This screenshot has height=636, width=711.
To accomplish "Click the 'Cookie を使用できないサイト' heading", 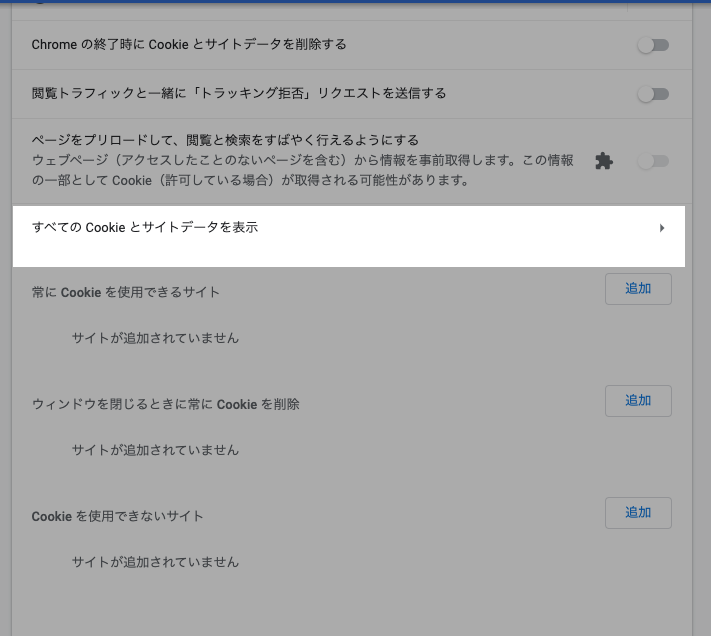I will (x=117, y=516).
